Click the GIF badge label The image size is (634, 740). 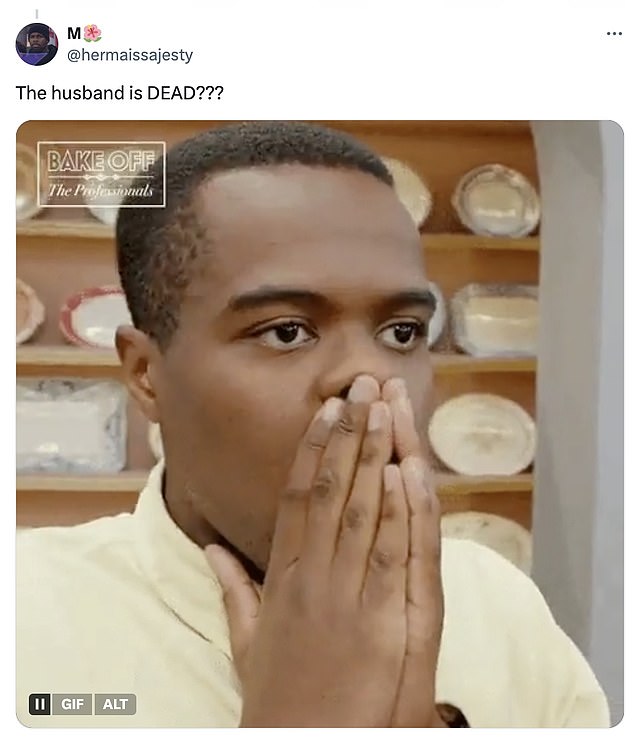pos(72,704)
